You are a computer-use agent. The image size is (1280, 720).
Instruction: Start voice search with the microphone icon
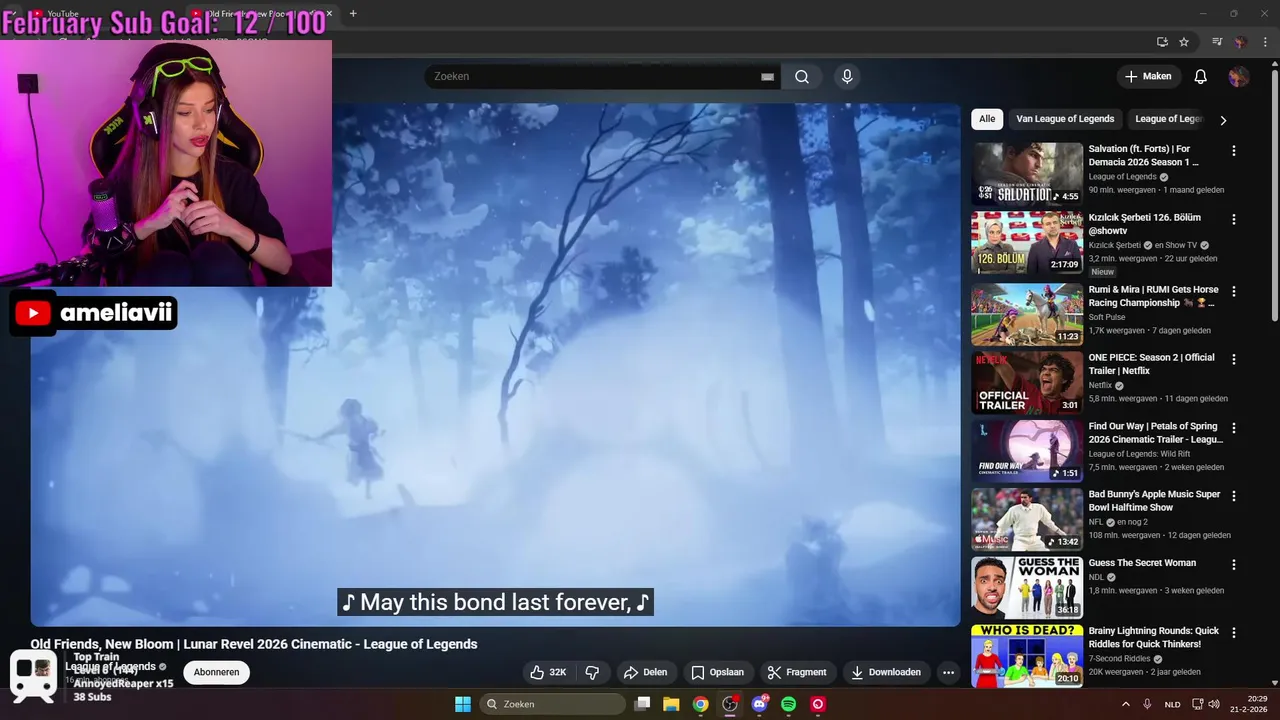(847, 77)
